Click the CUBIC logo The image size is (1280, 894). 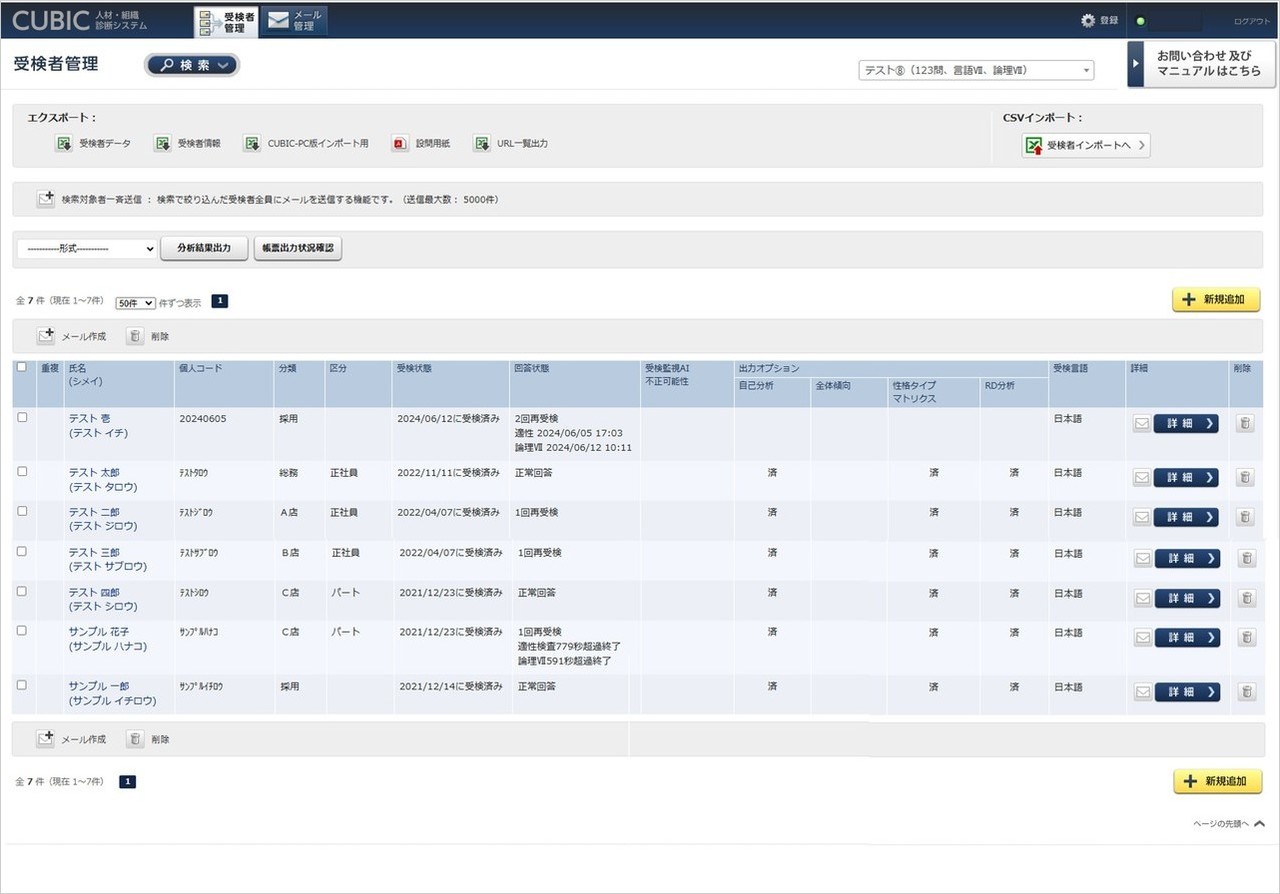coord(51,20)
